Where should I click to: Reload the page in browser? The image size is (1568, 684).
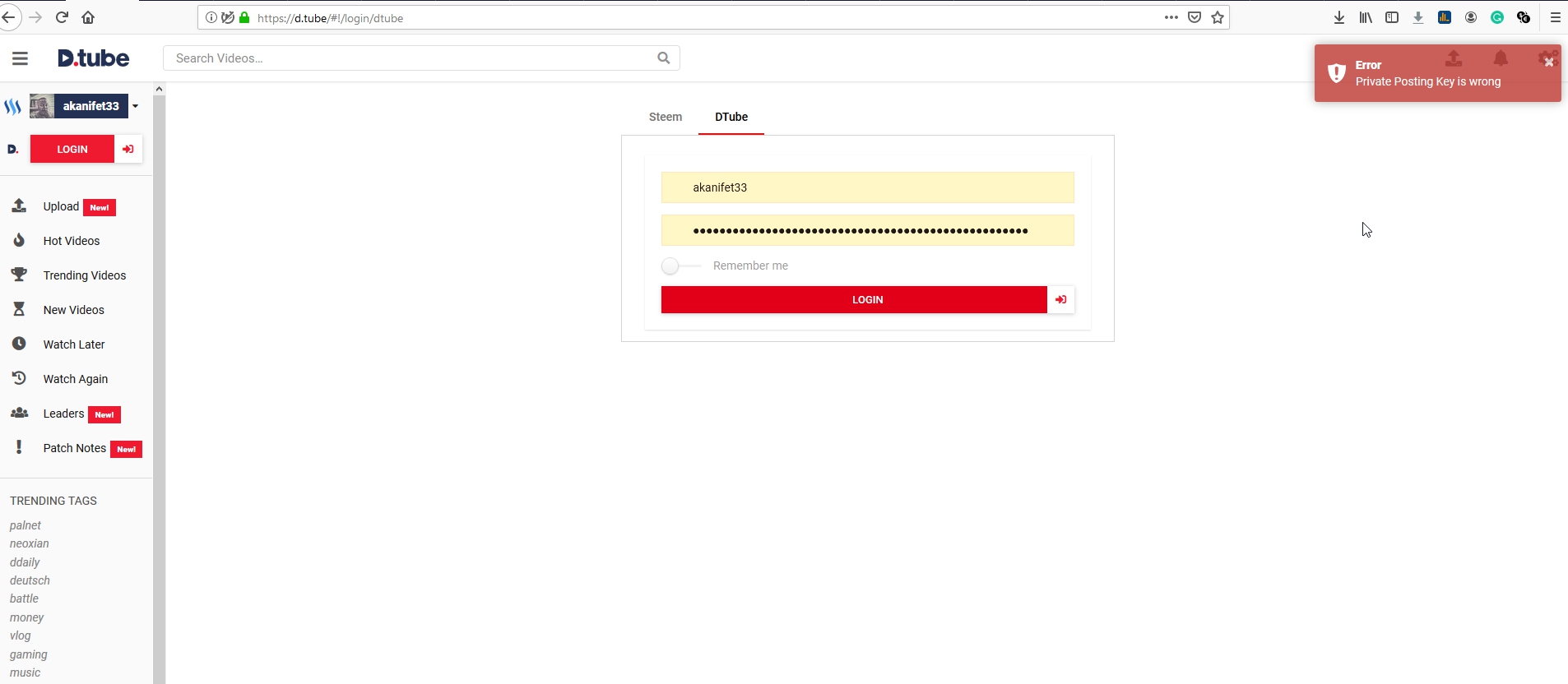tap(62, 17)
